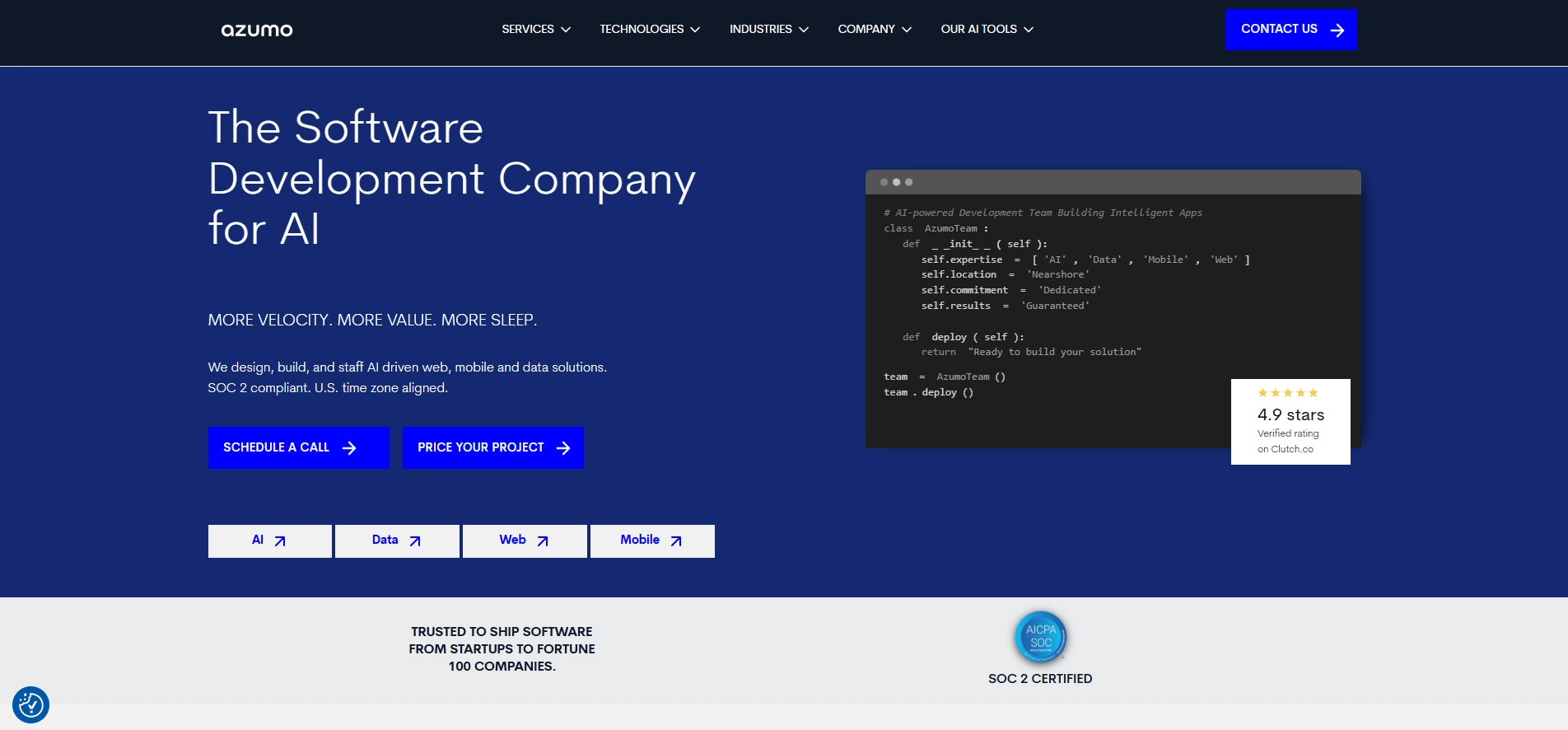Open the Our AI Tools menu
This screenshot has width=1568, height=730.
point(987,29)
